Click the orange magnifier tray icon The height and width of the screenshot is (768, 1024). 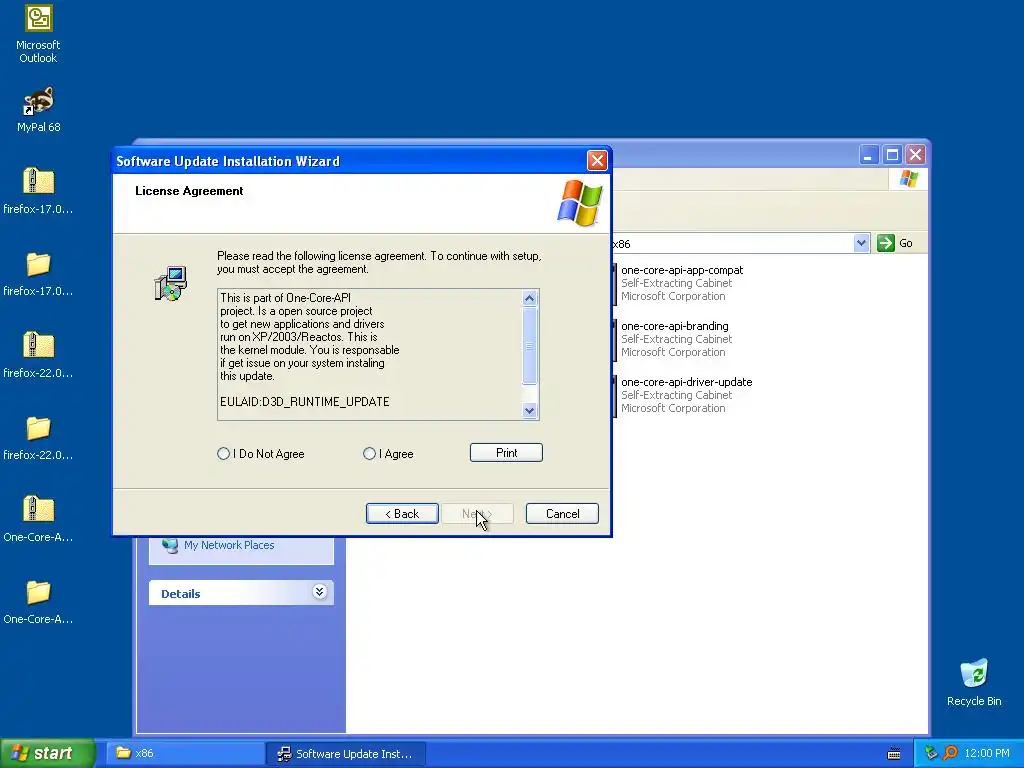tap(950, 753)
